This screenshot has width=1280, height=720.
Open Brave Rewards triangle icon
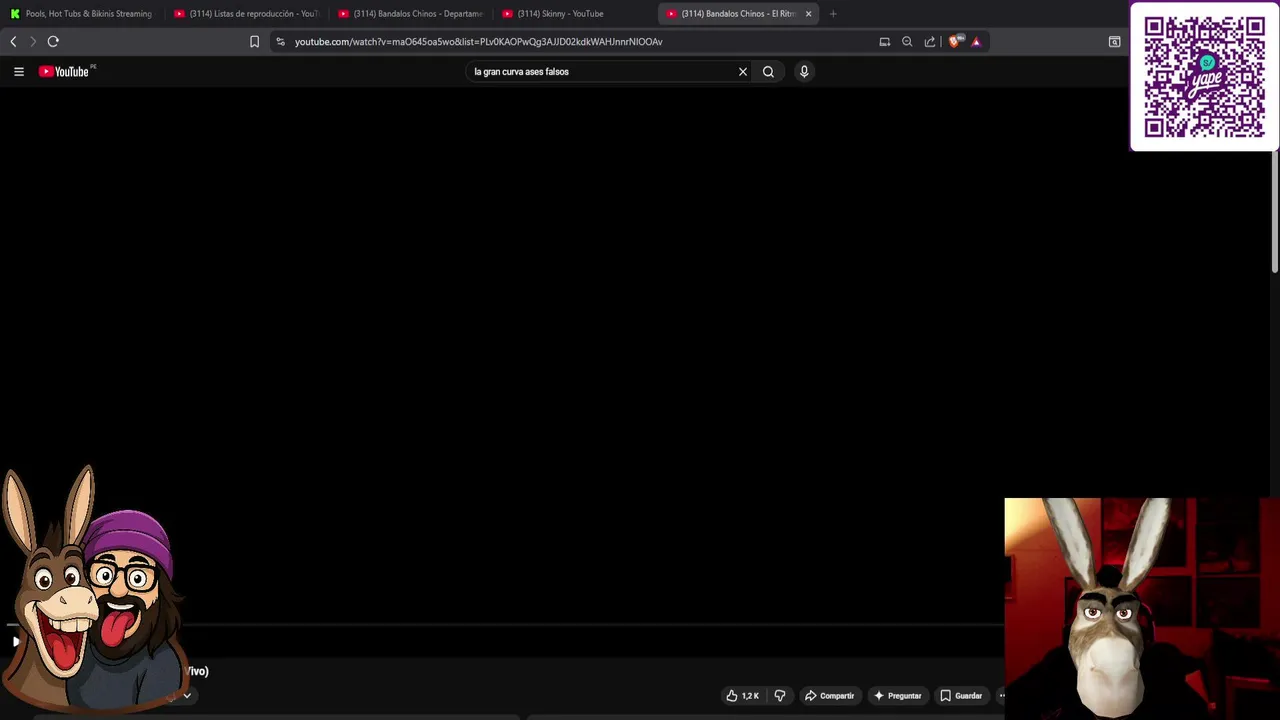tap(976, 41)
